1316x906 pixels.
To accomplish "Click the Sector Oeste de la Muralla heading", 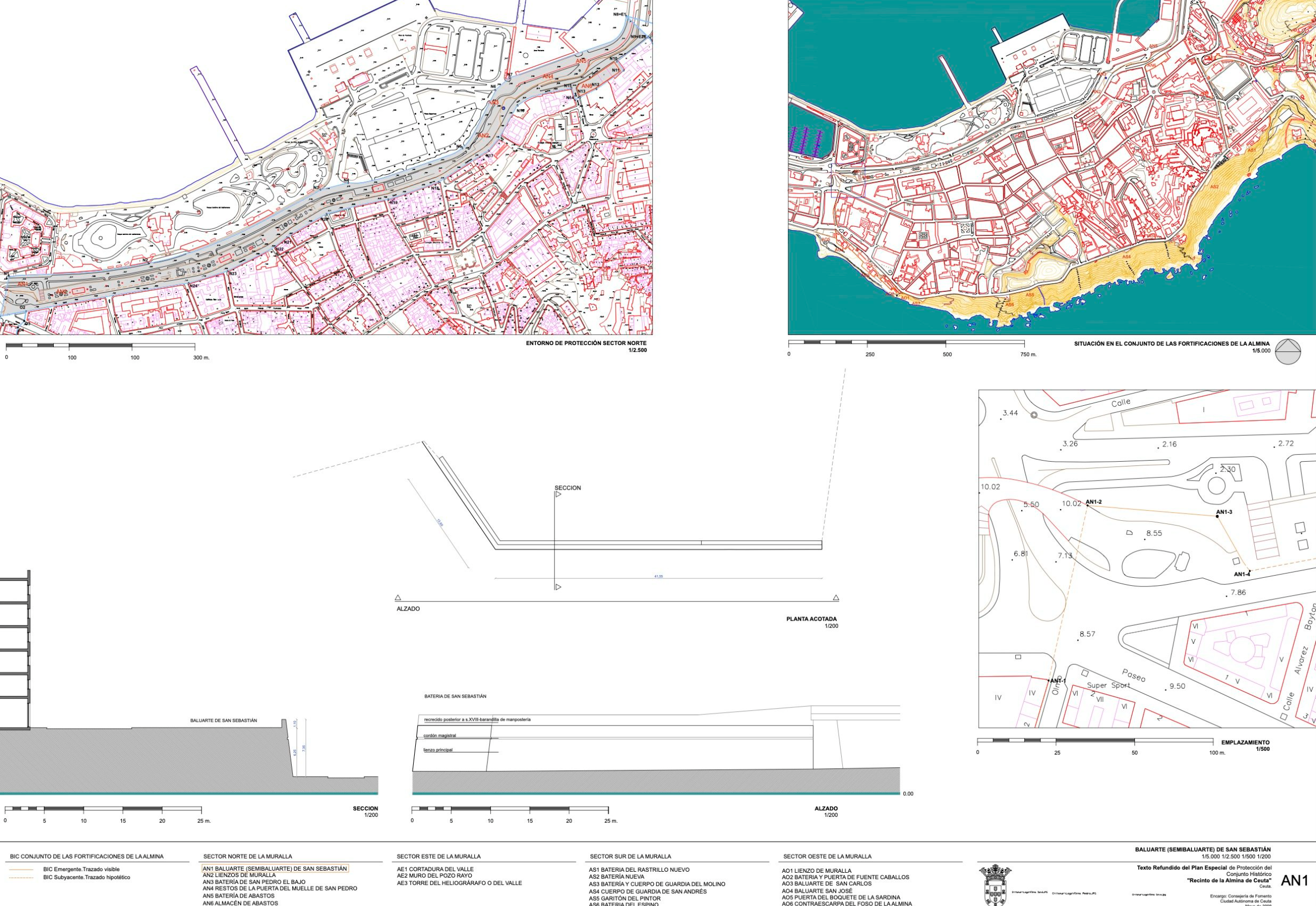I will tap(827, 856).
